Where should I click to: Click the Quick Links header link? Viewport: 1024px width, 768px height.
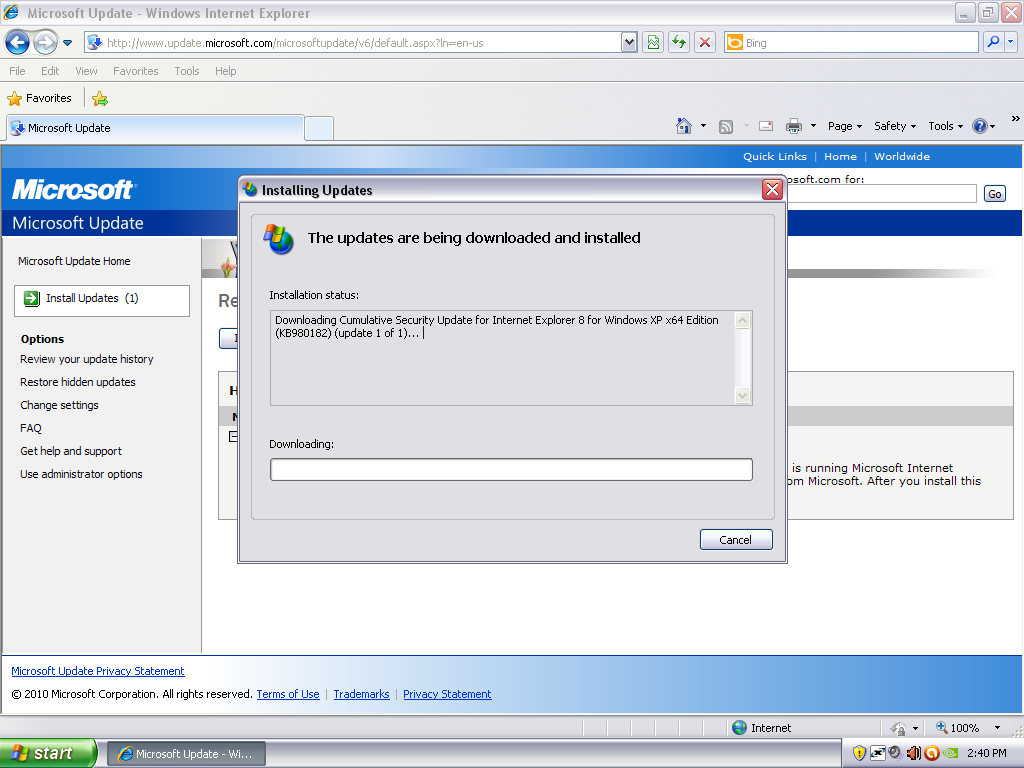(x=775, y=156)
